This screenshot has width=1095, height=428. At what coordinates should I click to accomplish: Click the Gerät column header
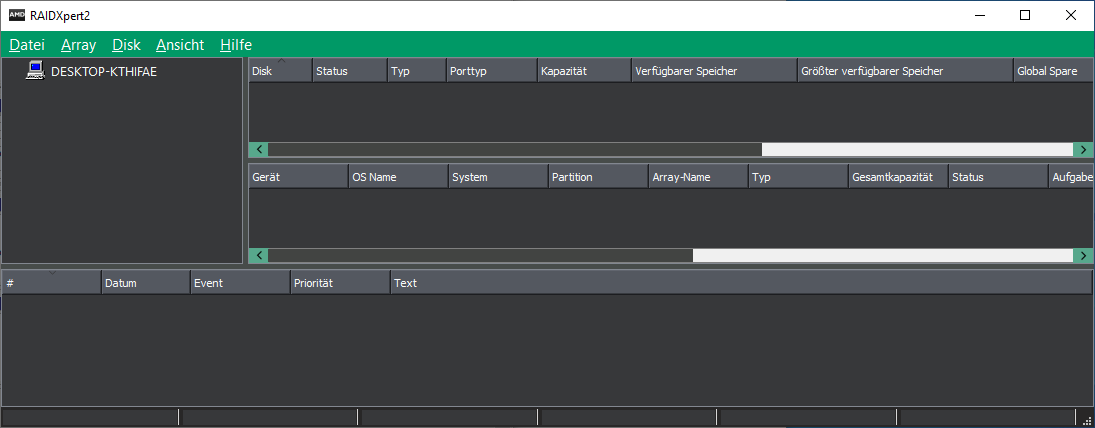pyautogui.click(x=298, y=177)
